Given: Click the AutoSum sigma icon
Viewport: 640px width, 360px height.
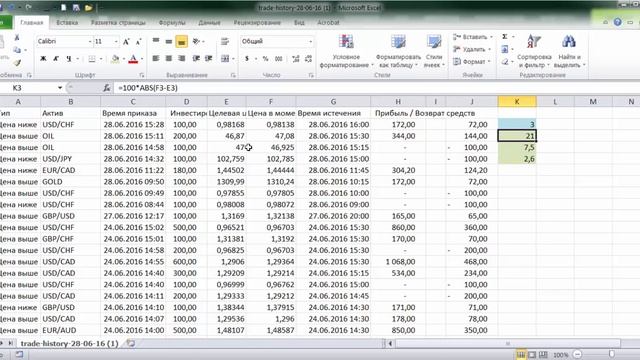Looking at the screenshot, I should [x=505, y=37].
